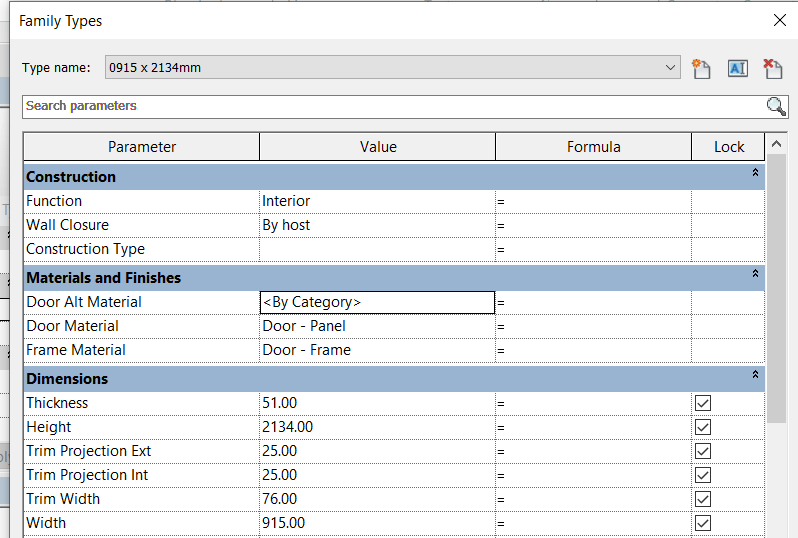Click the Parameter column header
Image resolution: width=798 pixels, height=538 pixels.
coord(141,147)
